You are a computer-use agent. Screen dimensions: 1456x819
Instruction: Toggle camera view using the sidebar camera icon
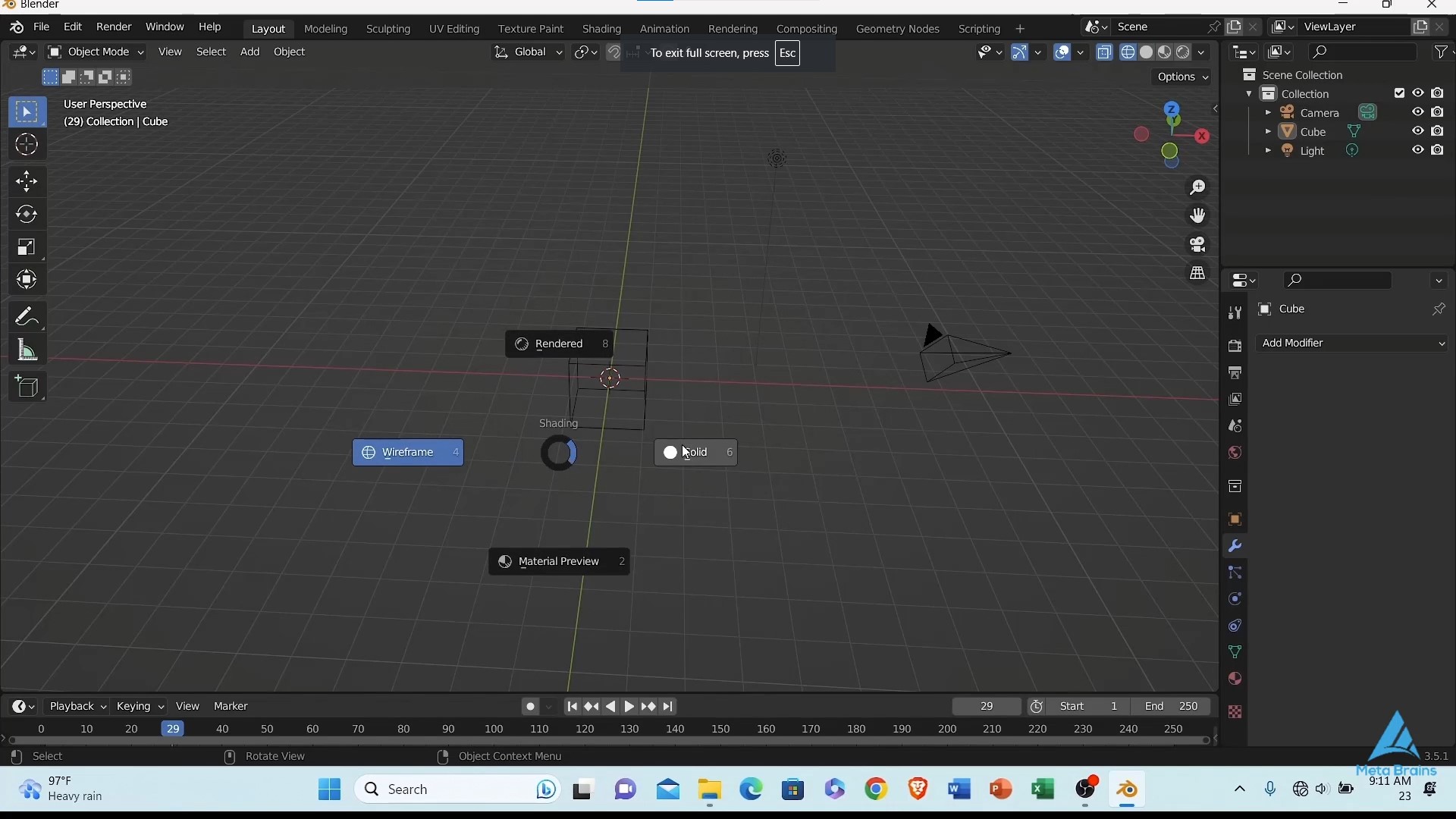click(1198, 244)
